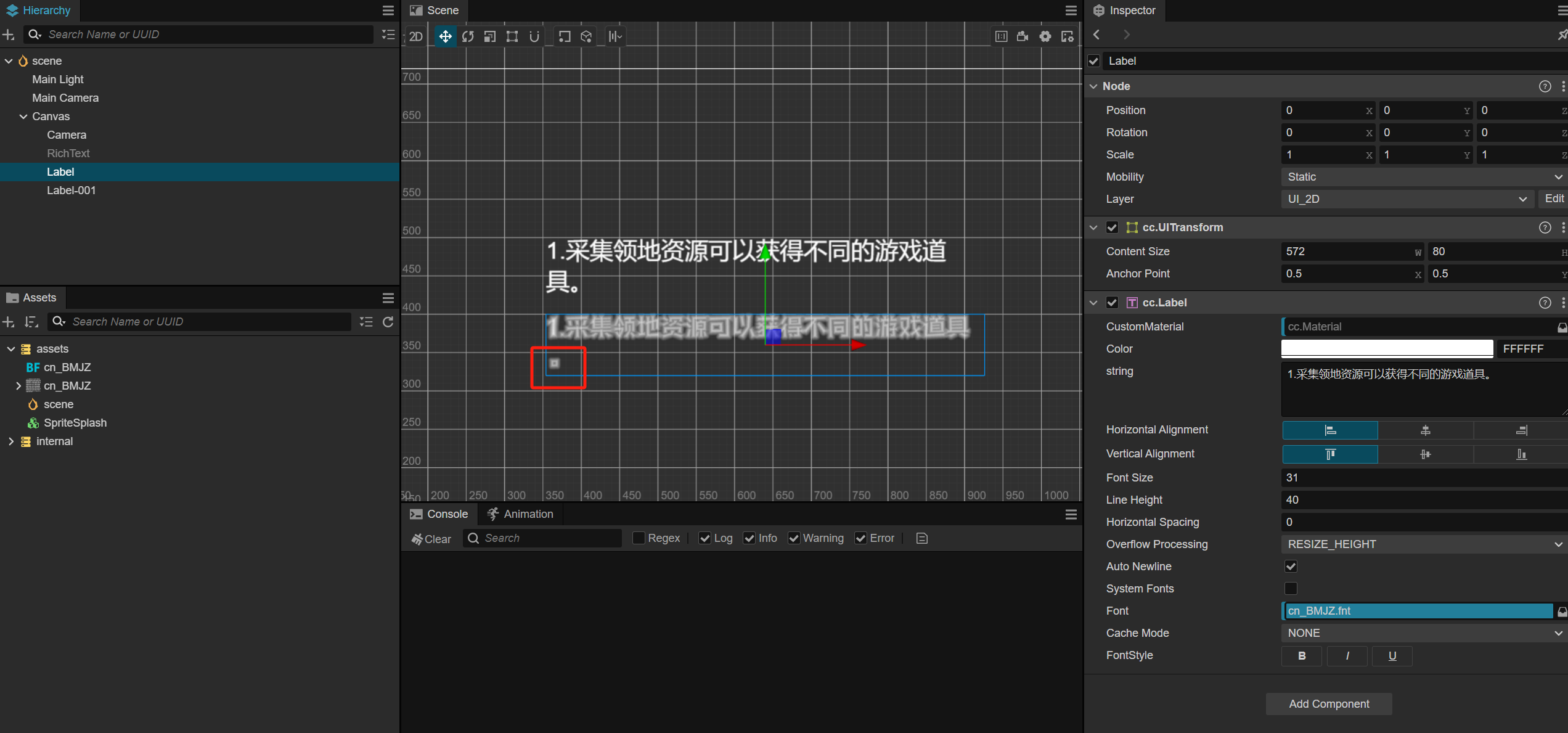Collapse the Canvas node
The height and width of the screenshot is (733, 1568).
tap(23, 117)
